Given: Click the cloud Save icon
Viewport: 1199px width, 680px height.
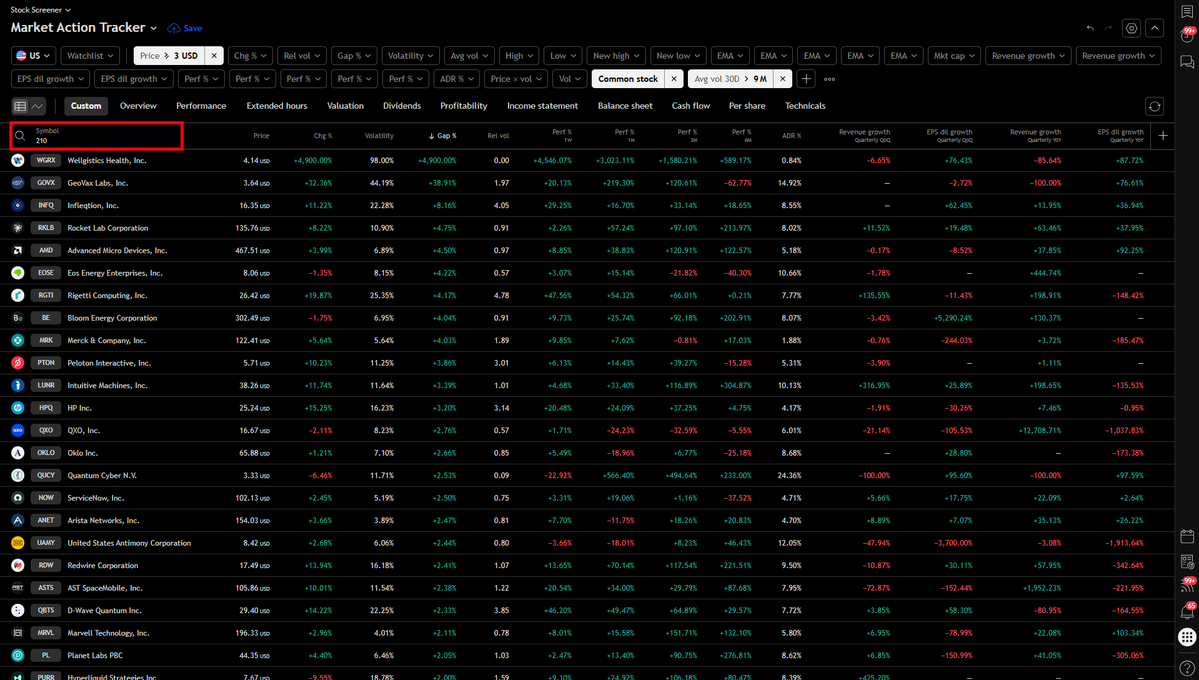Looking at the screenshot, I should (x=174, y=28).
